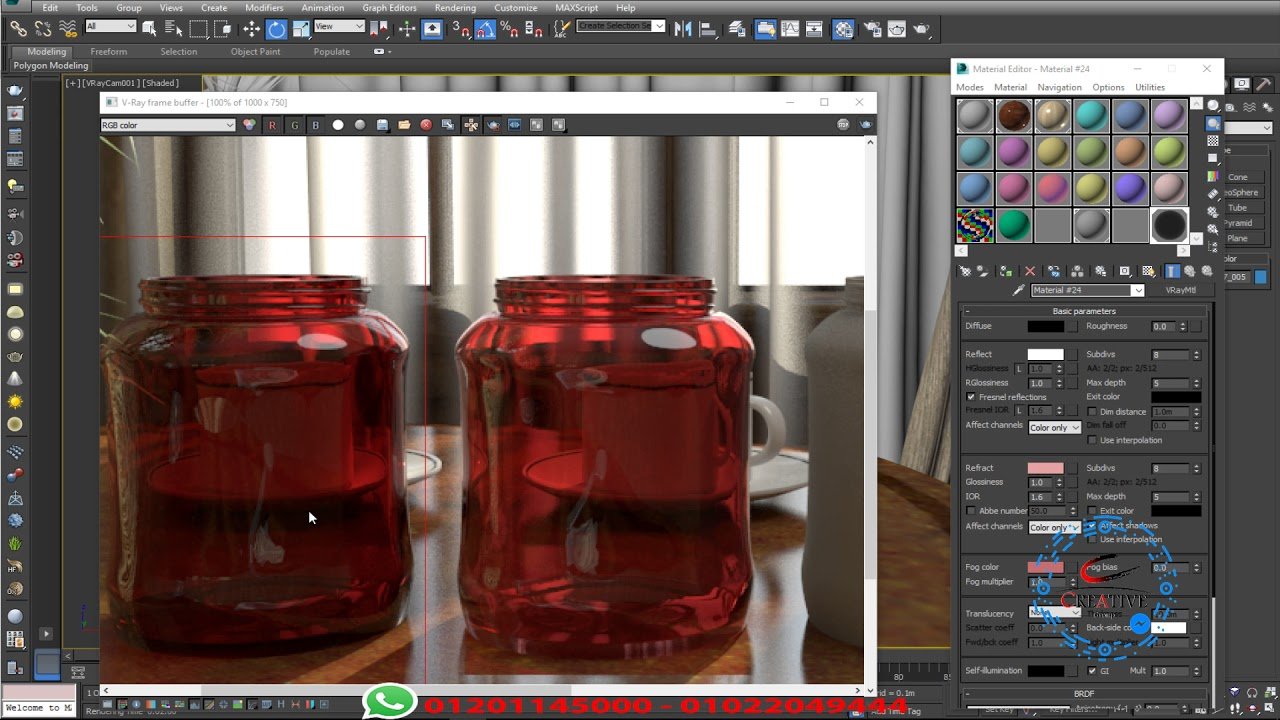Enable the Abbe number checkbox

(x=971, y=511)
